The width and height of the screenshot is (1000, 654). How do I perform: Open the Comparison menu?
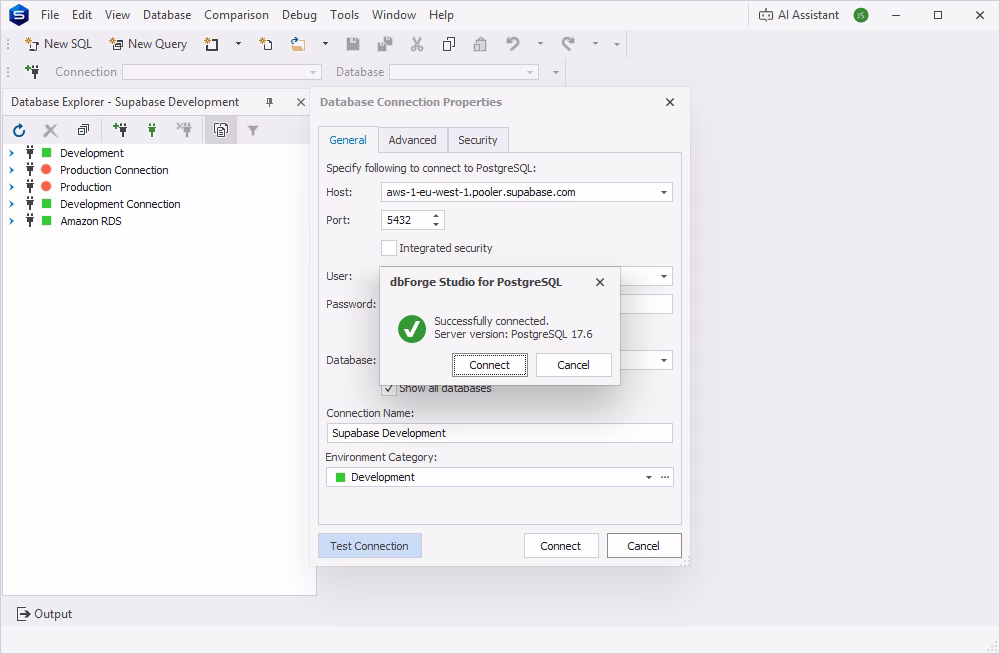point(237,15)
